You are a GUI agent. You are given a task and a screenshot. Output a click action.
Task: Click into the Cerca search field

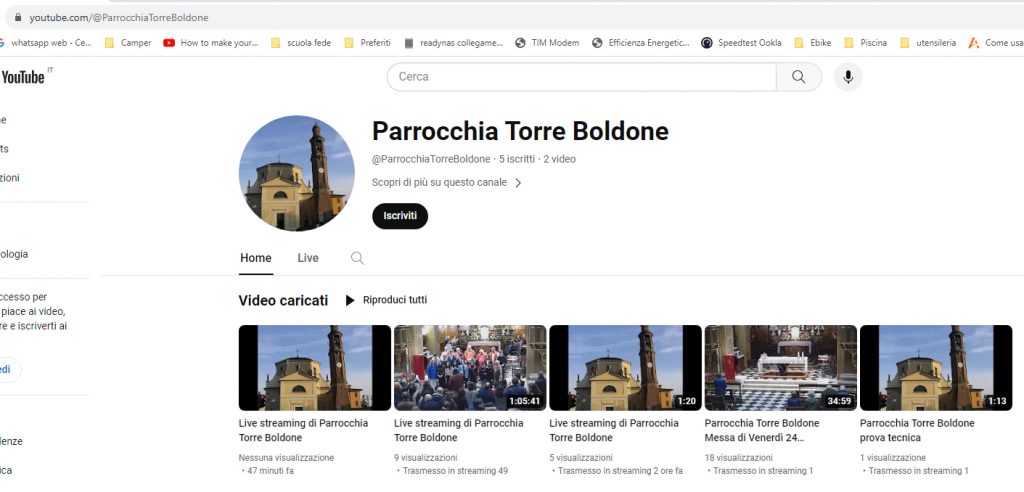tap(581, 77)
